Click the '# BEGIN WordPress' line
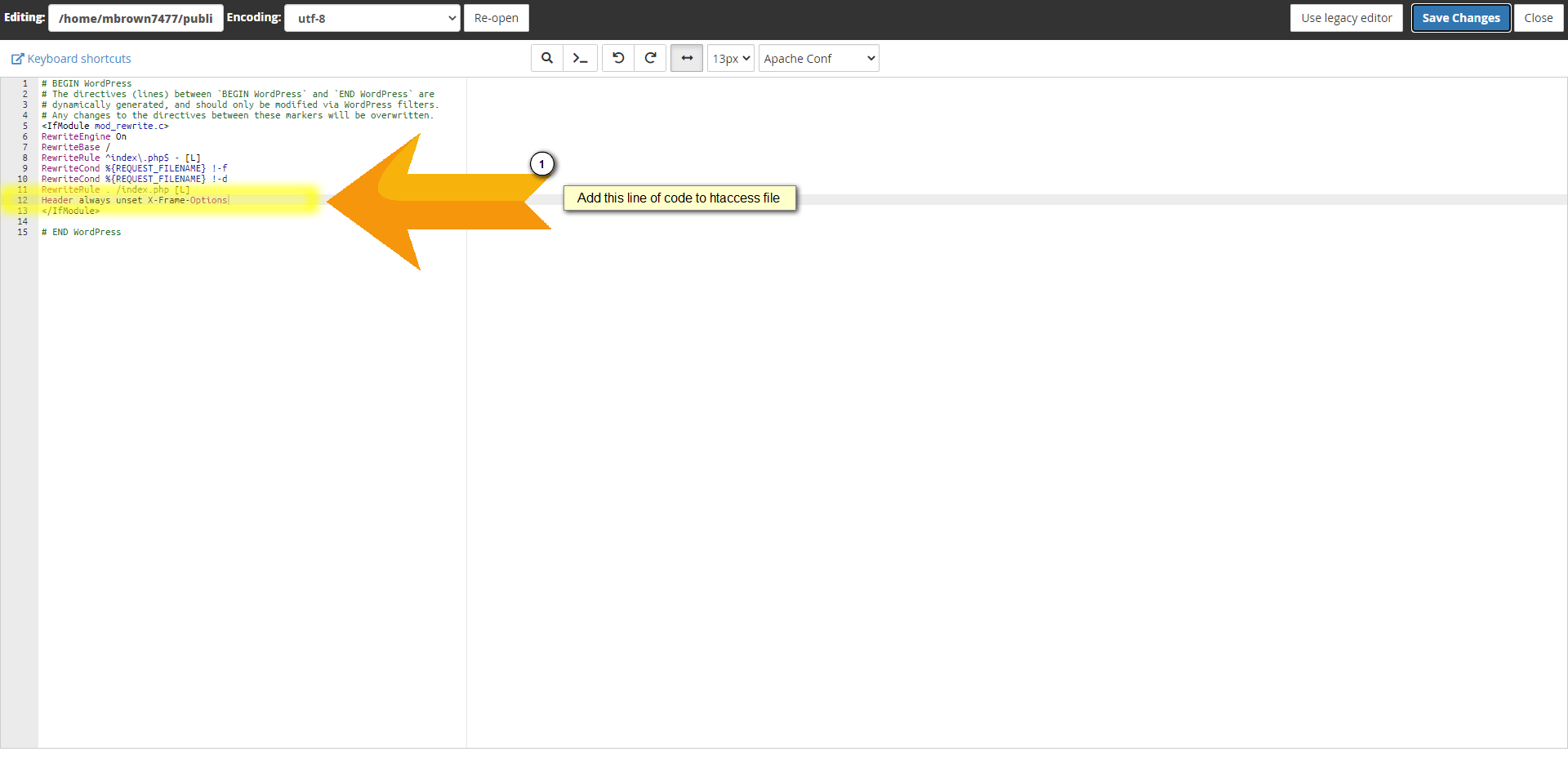This screenshot has height=765, width=1568. click(x=87, y=83)
